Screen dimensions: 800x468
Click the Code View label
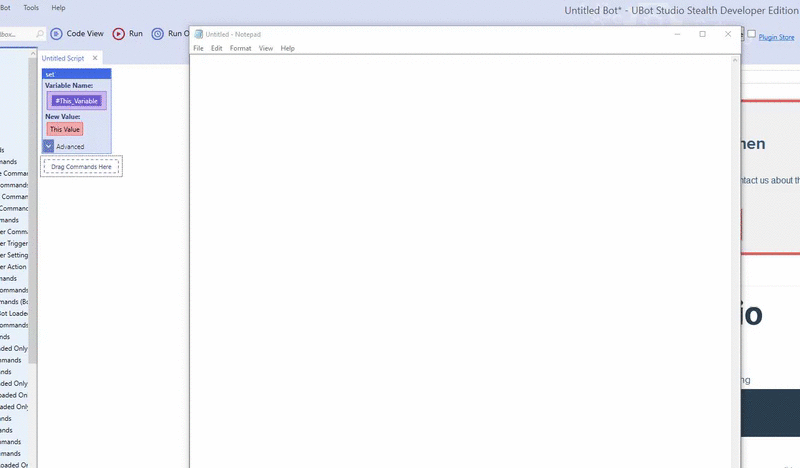tap(85, 34)
